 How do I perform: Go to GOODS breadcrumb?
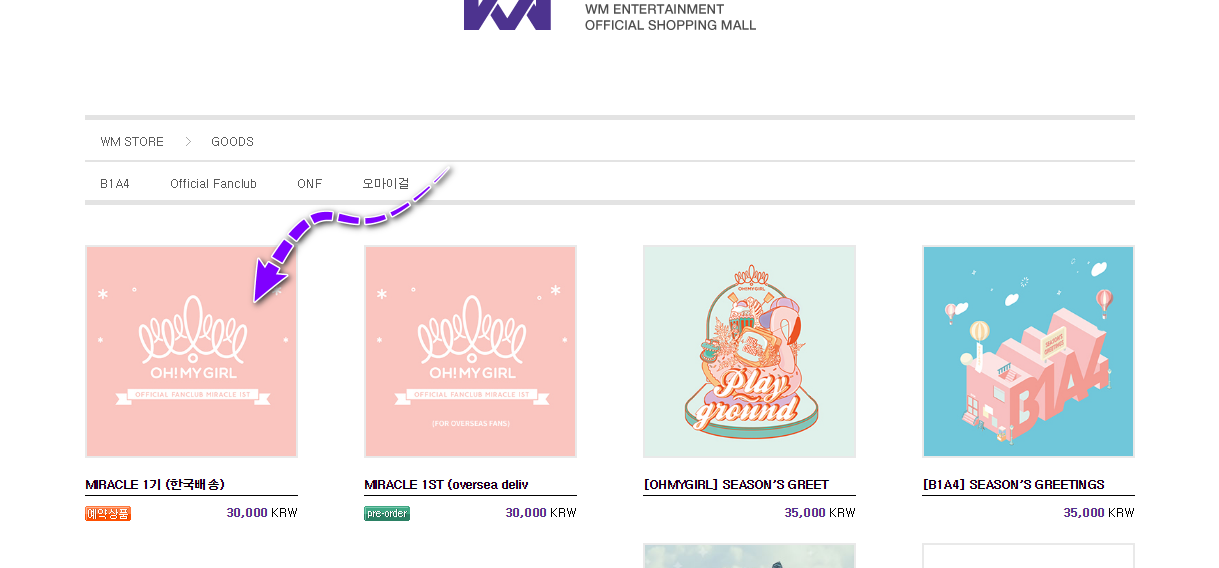click(232, 142)
